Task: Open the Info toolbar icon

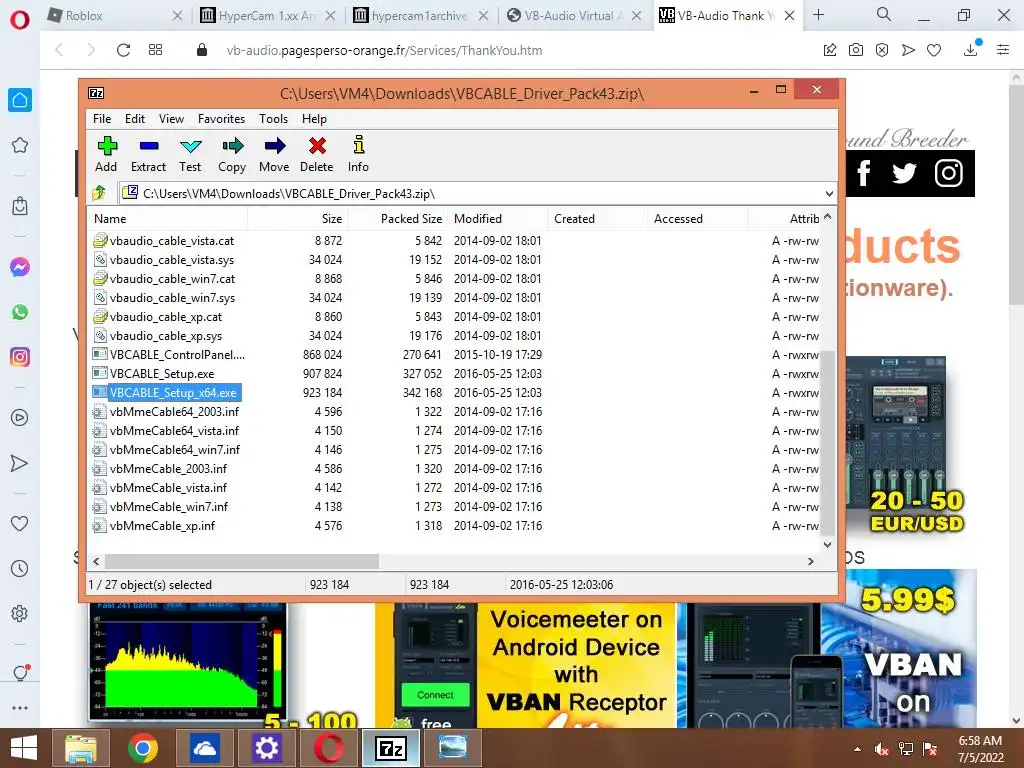Action: point(358,154)
